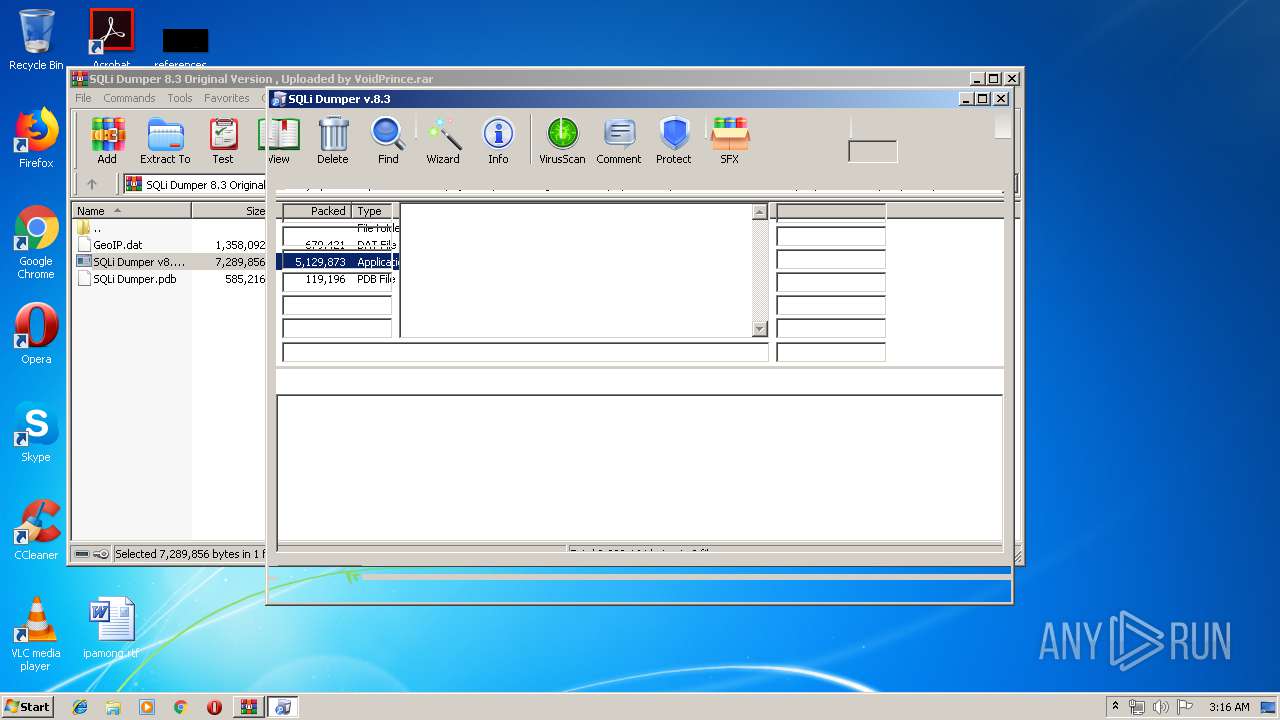
Task: Click the key icon in WinRAR status bar
Action: [x=101, y=554]
